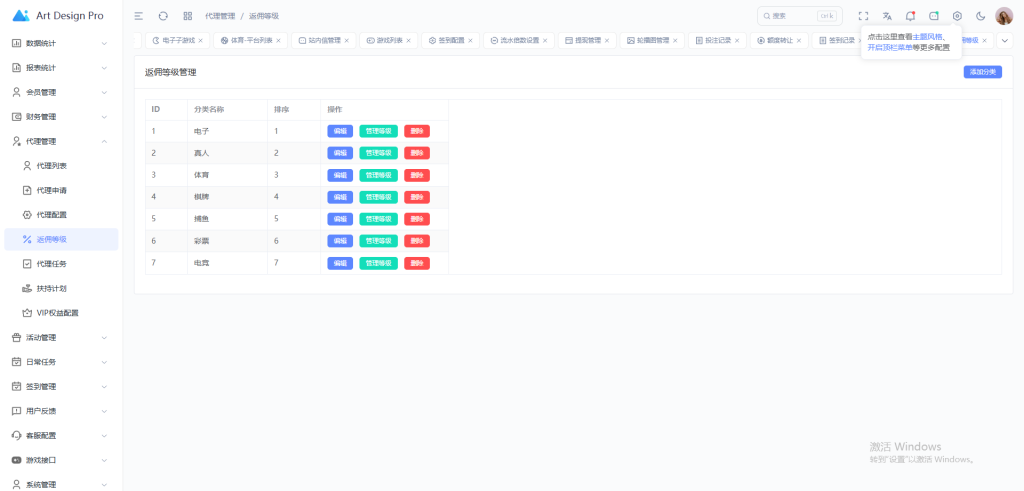Viewport: 1024px width, 491px height.
Task: Collapse 代理管理 menu
Action: (x=61, y=142)
